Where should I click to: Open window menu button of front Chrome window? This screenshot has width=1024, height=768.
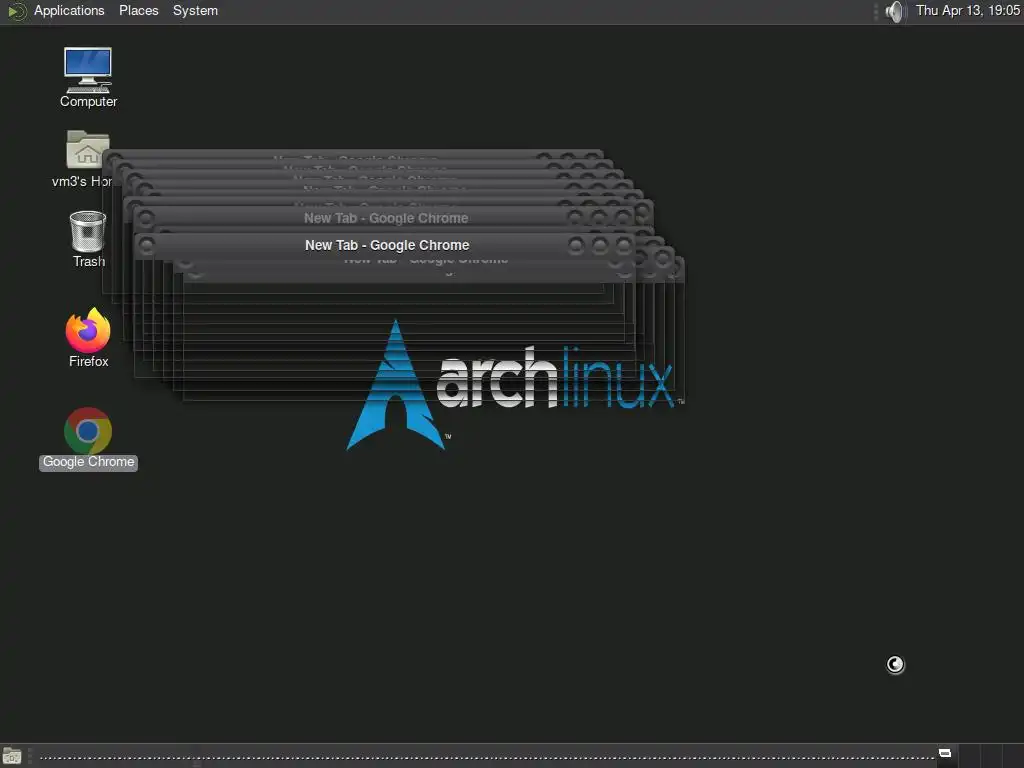click(x=147, y=246)
